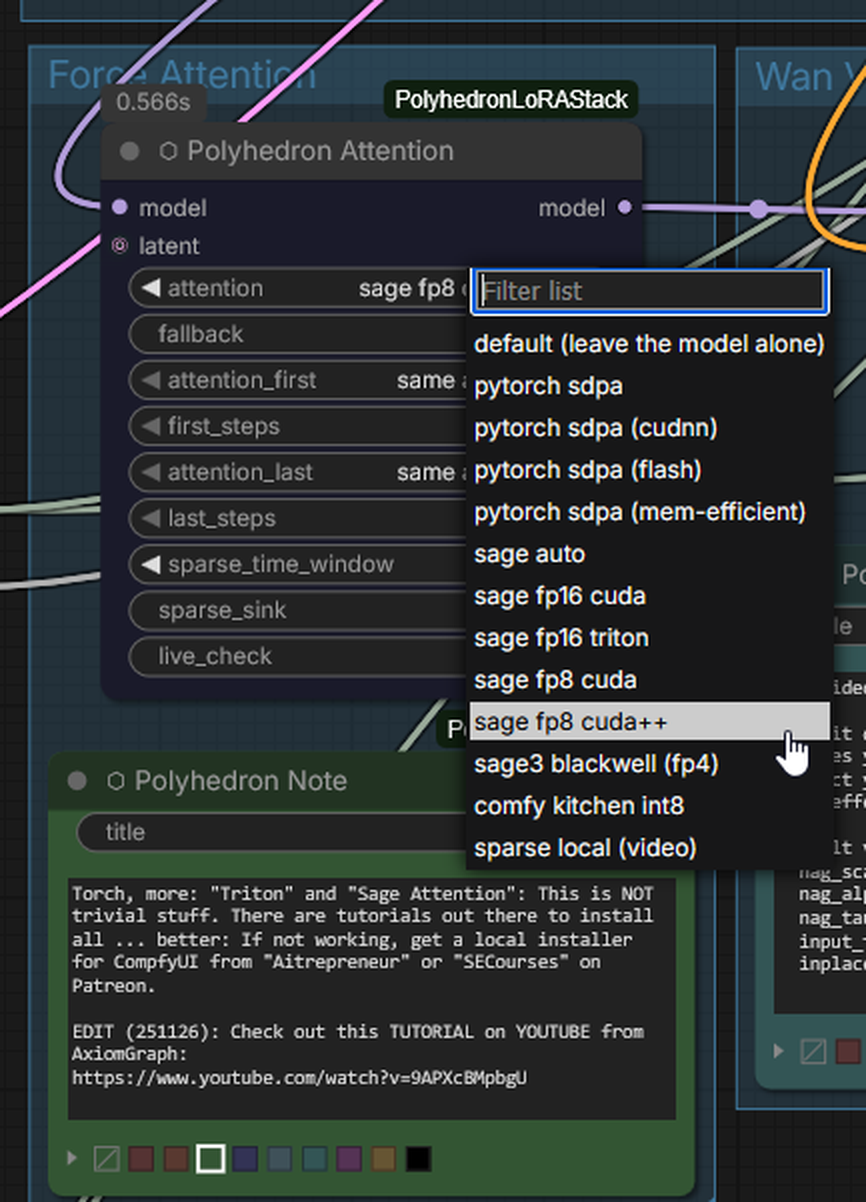This screenshot has width=866, height=1202.
Task: Click the Filter list search box
Action: coord(649,291)
